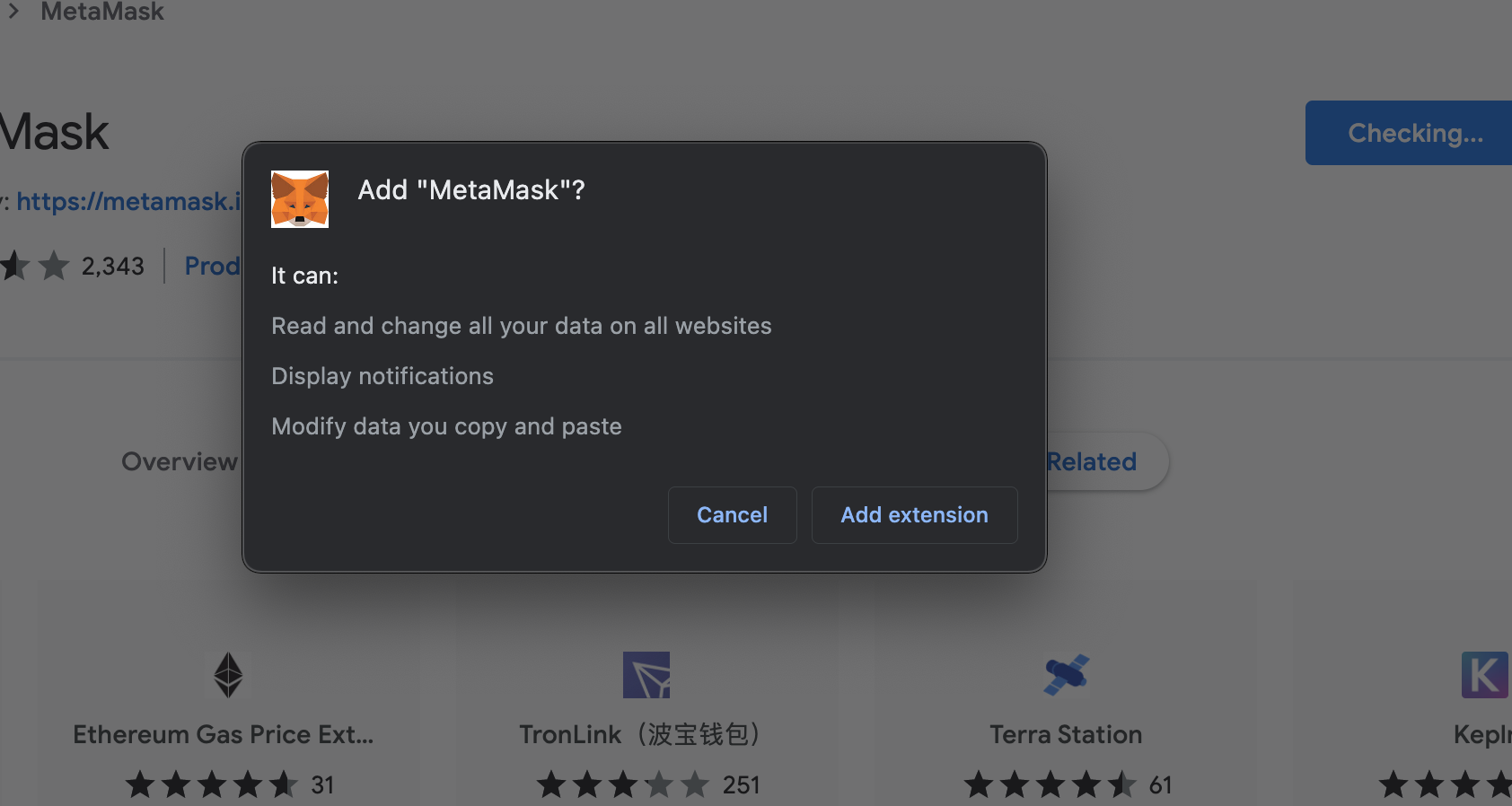Click the 'Read and change all your data' permission text
This screenshot has width=1512, height=806.
point(522,326)
